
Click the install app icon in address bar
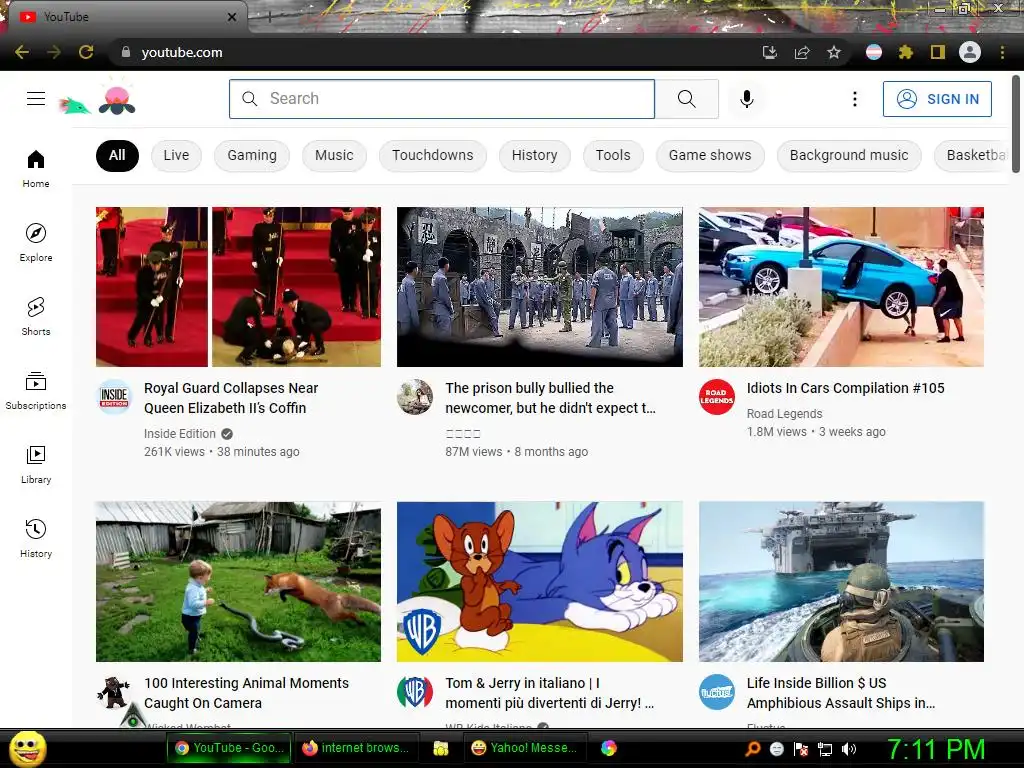coord(770,52)
